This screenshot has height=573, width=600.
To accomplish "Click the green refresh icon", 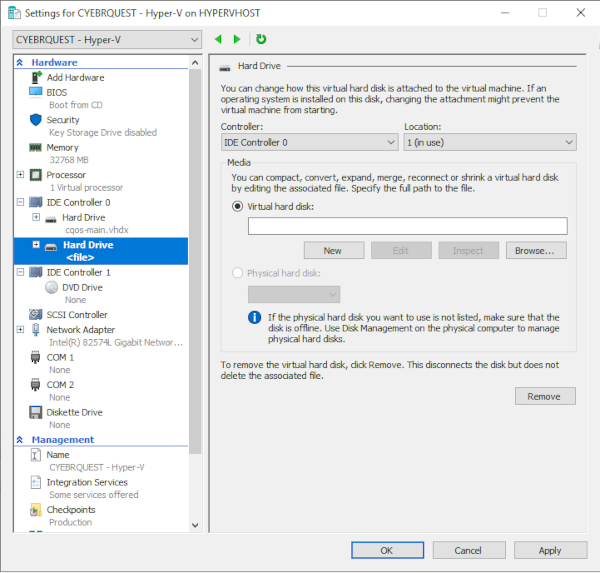I will 261,39.
